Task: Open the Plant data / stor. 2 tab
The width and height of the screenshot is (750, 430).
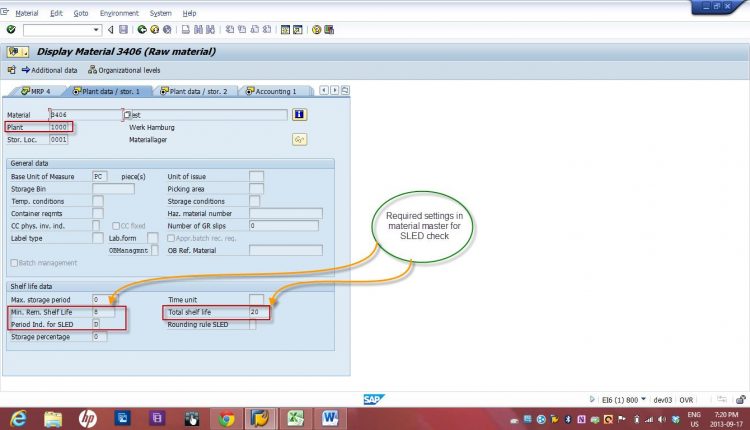Action: point(194,91)
